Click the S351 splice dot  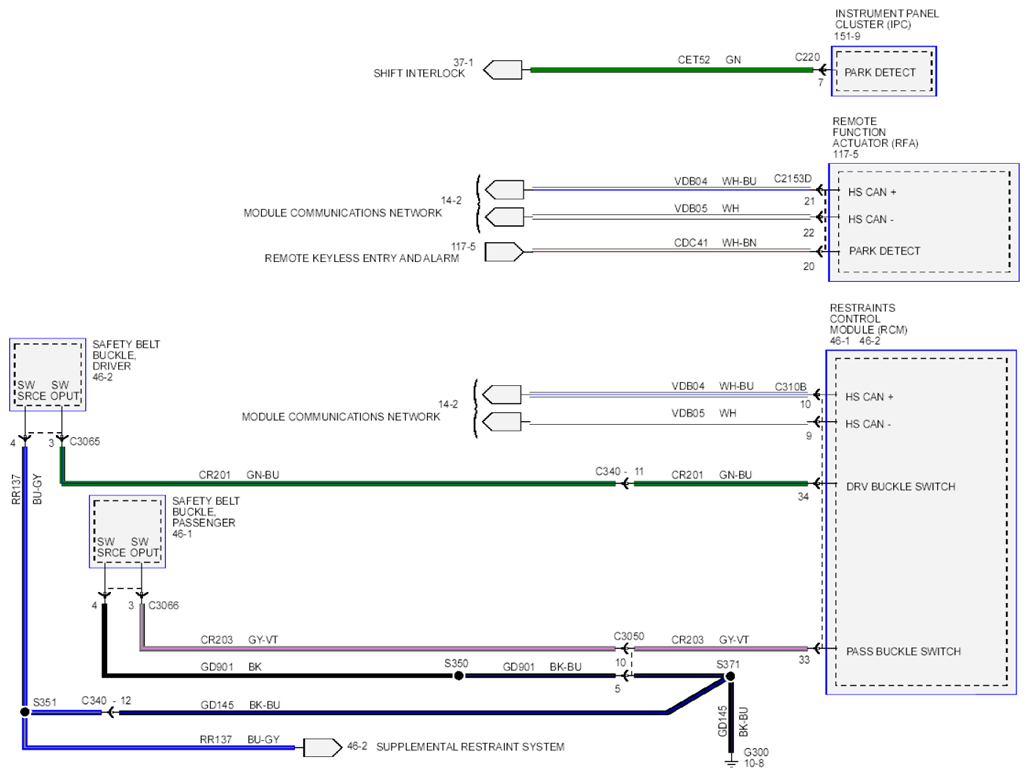(25, 712)
